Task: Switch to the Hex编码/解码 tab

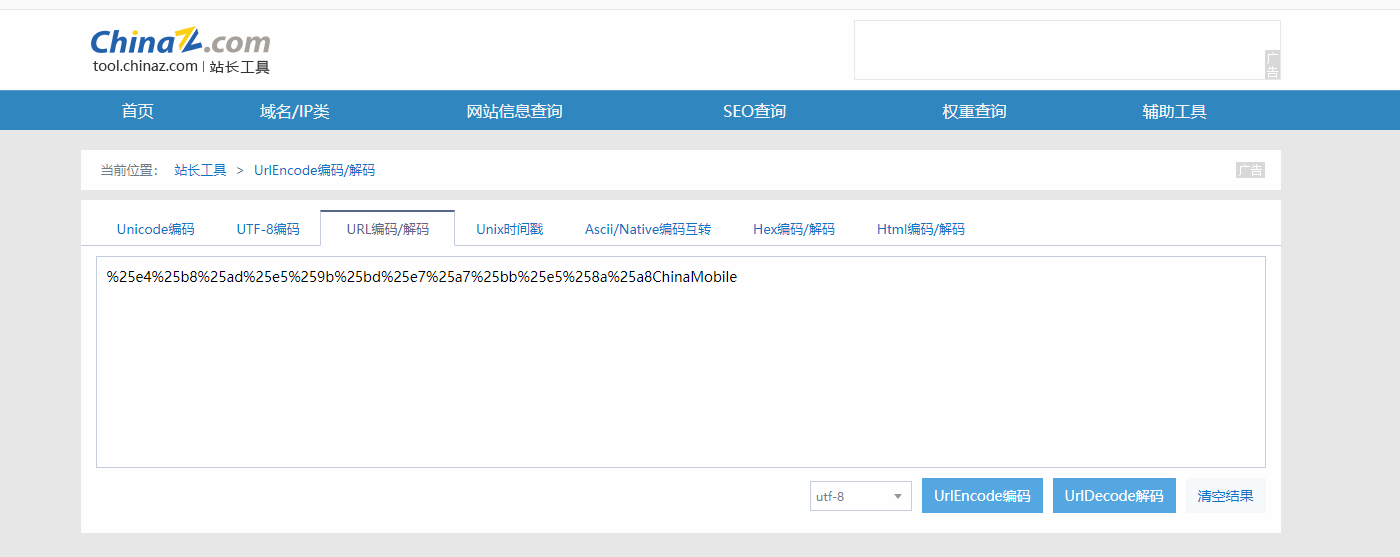Action: click(x=794, y=229)
